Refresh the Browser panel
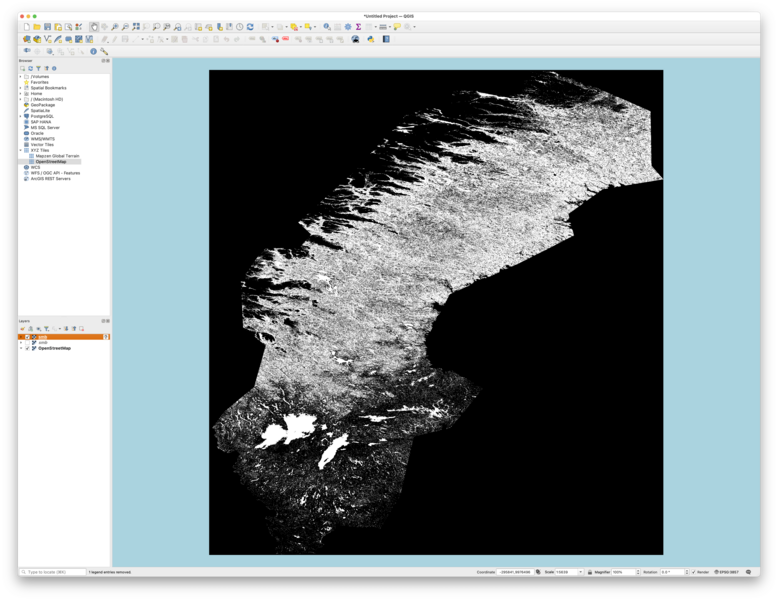 pos(30,68)
